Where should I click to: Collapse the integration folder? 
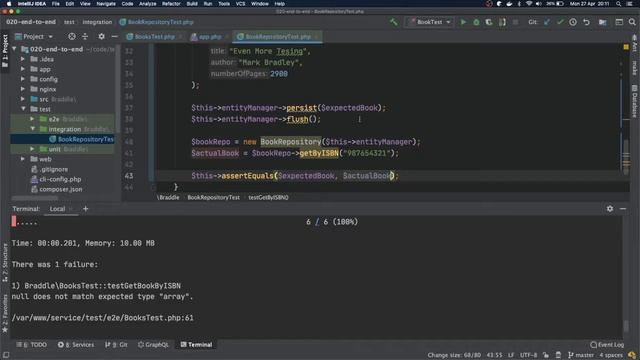[x=32, y=129]
